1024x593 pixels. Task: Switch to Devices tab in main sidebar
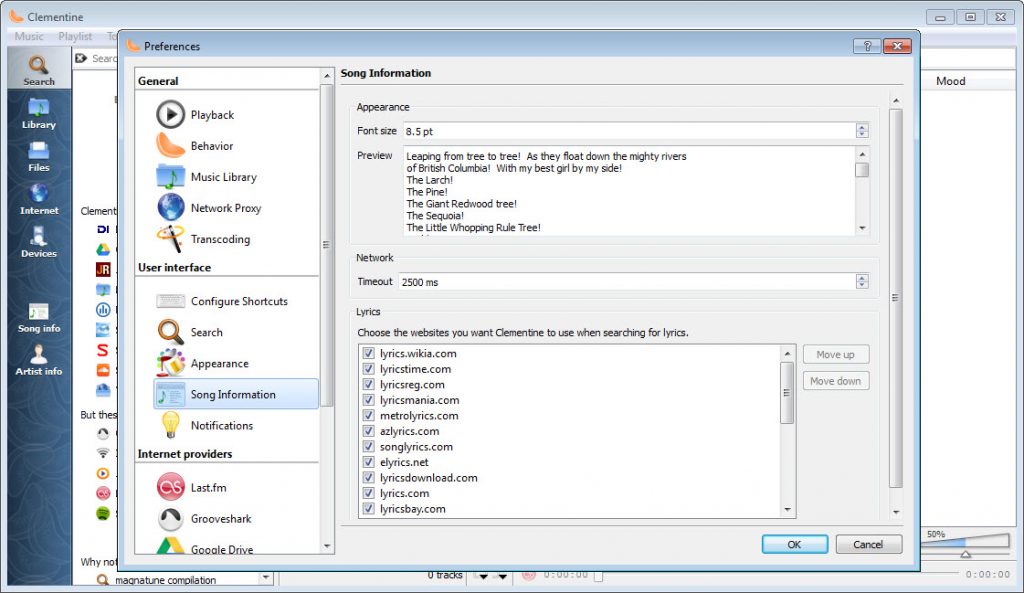point(39,242)
